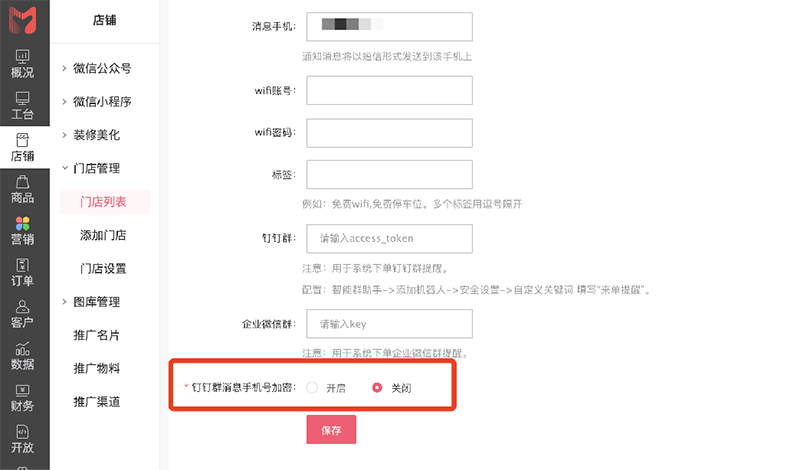Open the 门店设置 menu item
Viewport: 800px width, 470px height.
pyautogui.click(x=103, y=268)
